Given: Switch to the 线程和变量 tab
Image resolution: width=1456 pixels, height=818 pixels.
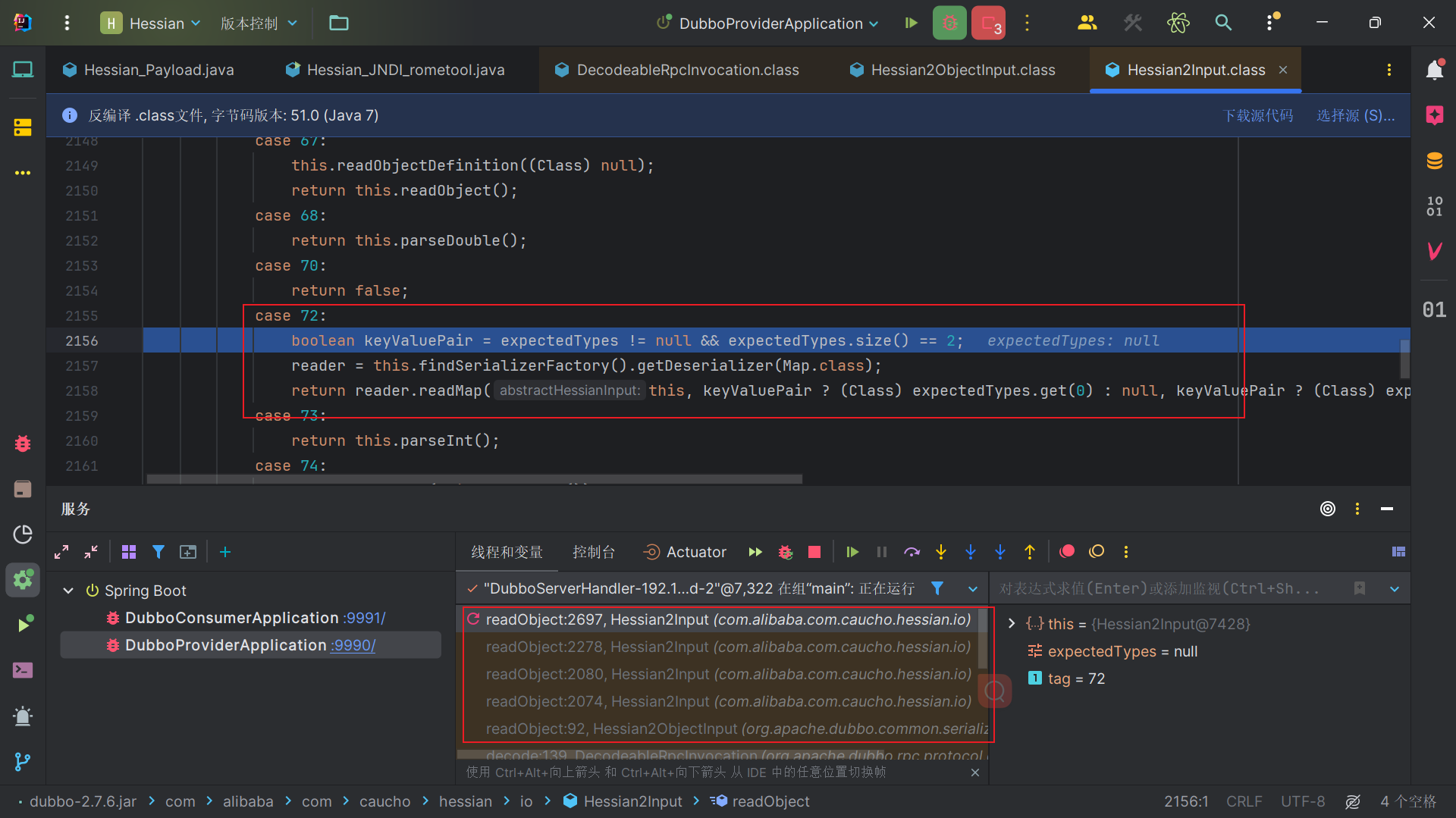Looking at the screenshot, I should tap(507, 552).
